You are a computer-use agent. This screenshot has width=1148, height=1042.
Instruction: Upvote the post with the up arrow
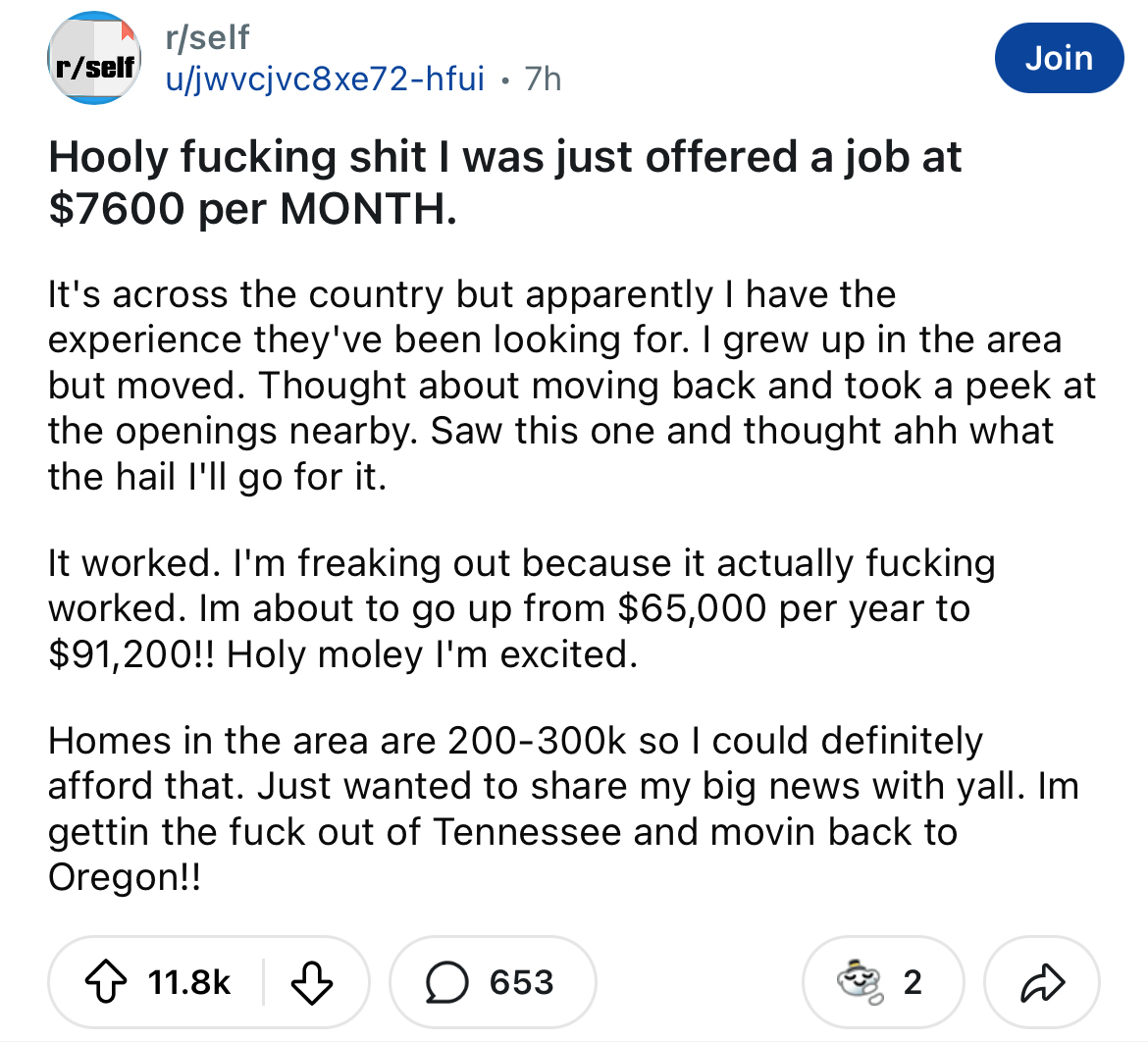click(x=106, y=981)
